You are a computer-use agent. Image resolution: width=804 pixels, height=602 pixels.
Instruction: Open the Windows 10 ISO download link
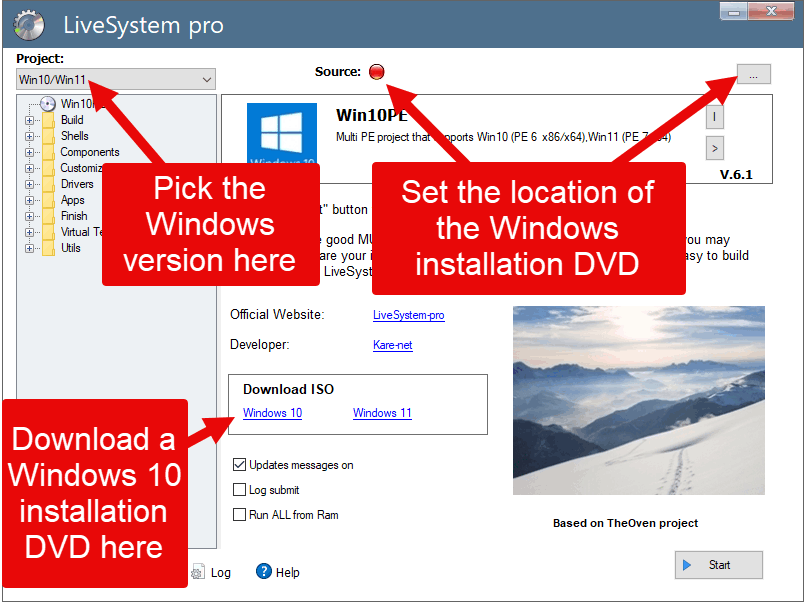(x=272, y=413)
